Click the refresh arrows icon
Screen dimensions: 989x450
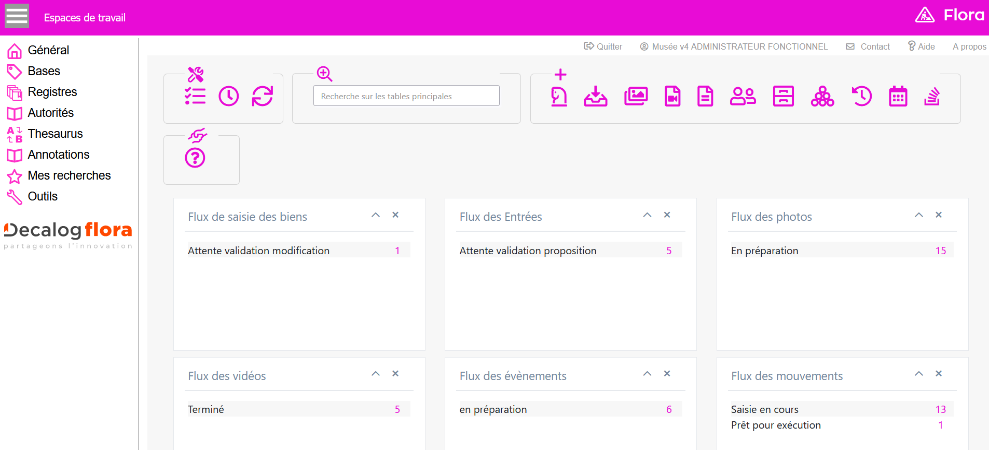point(262,96)
